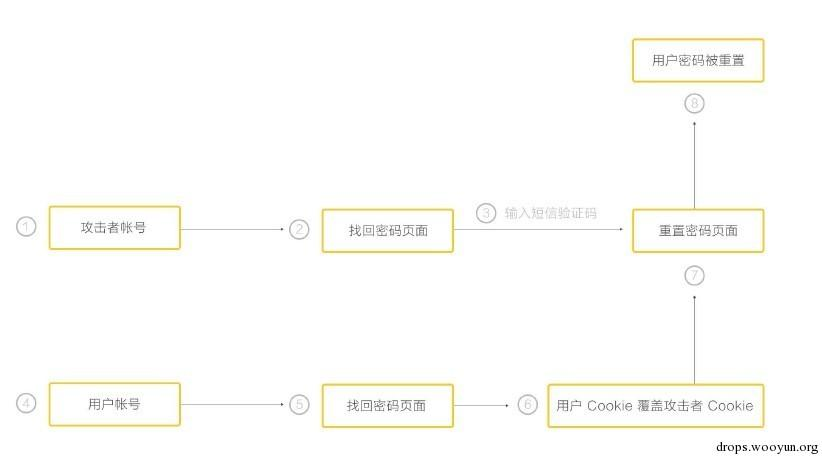Click the 用户密码被重置 box
The image size is (822, 459).
697,61
